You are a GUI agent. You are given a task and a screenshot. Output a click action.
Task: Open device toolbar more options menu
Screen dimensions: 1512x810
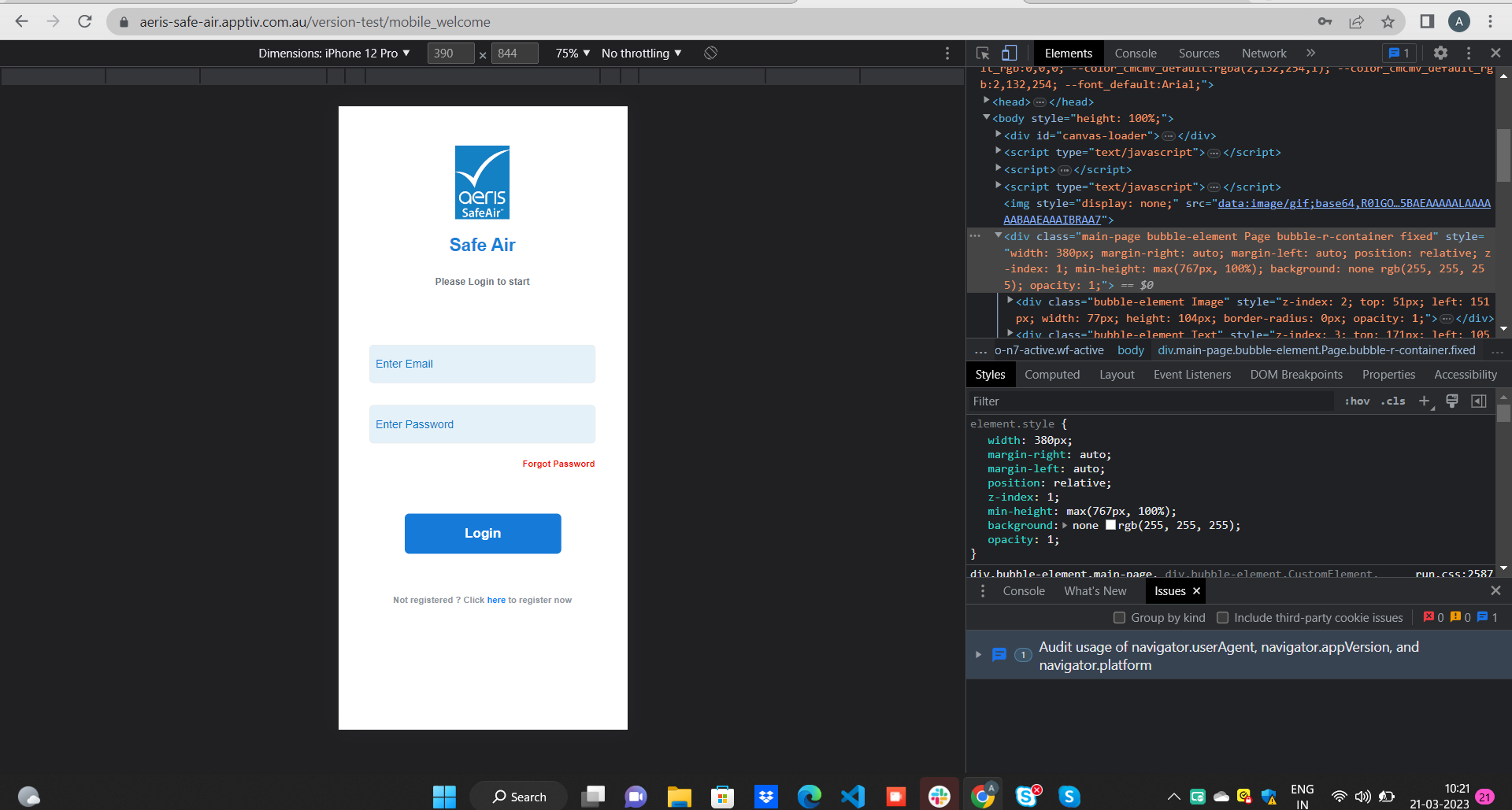[x=947, y=54]
